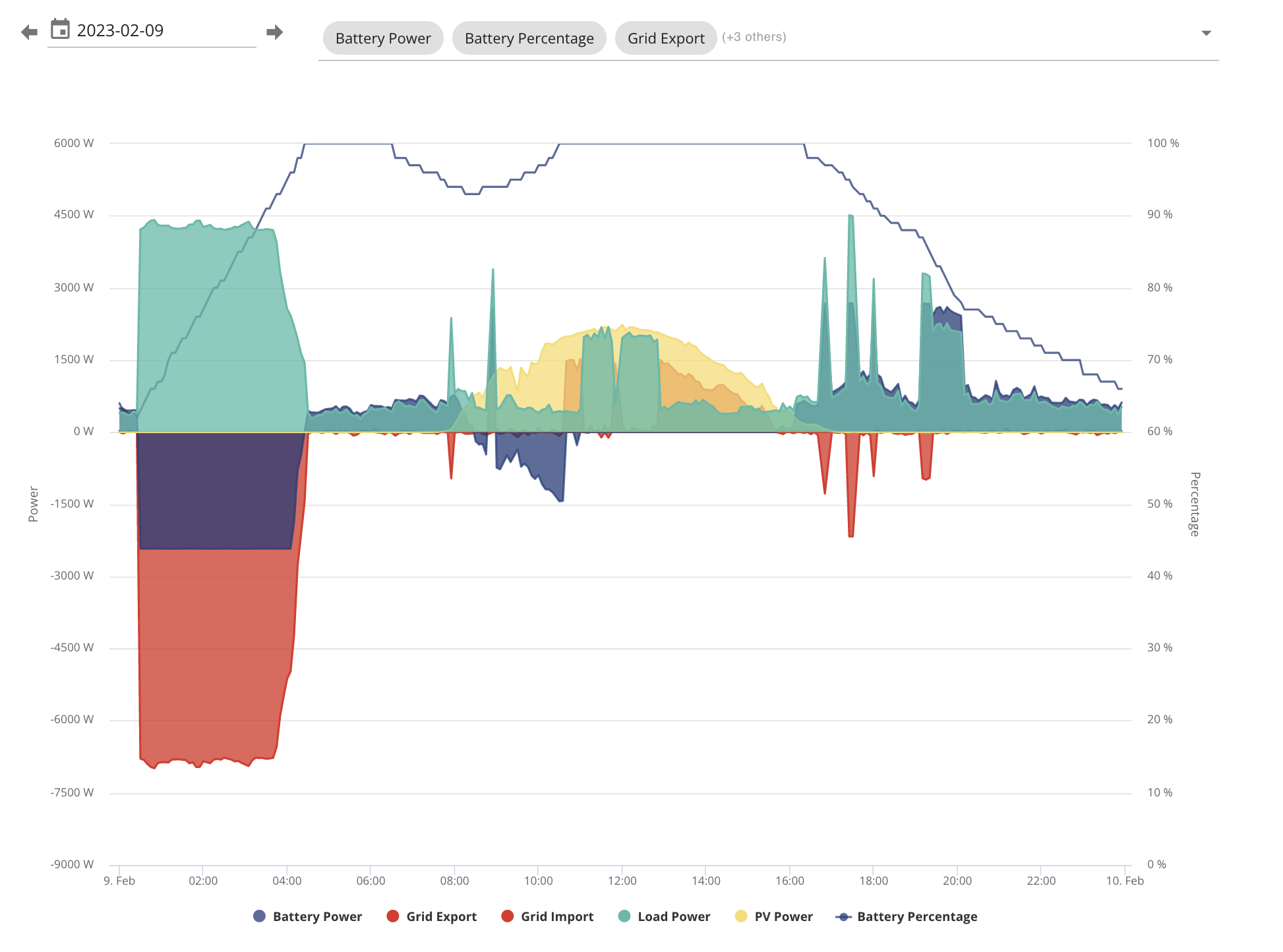Advance to next day with right arrow
The height and width of the screenshot is (952, 1283).
click(x=274, y=32)
